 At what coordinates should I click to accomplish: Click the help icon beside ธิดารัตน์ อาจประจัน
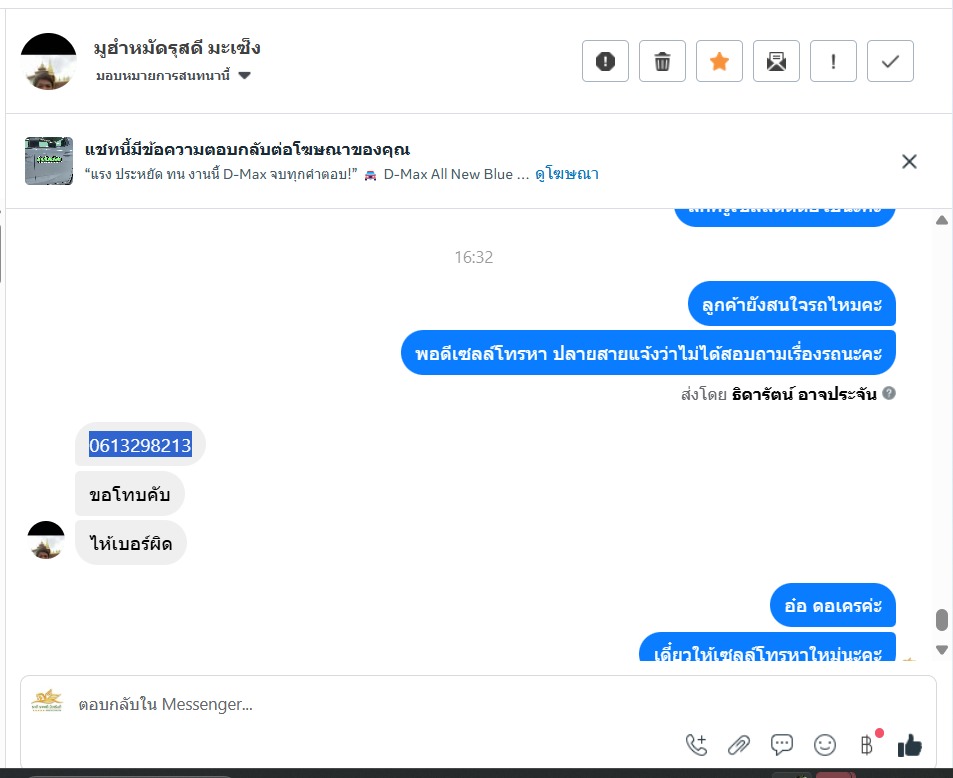click(x=889, y=393)
